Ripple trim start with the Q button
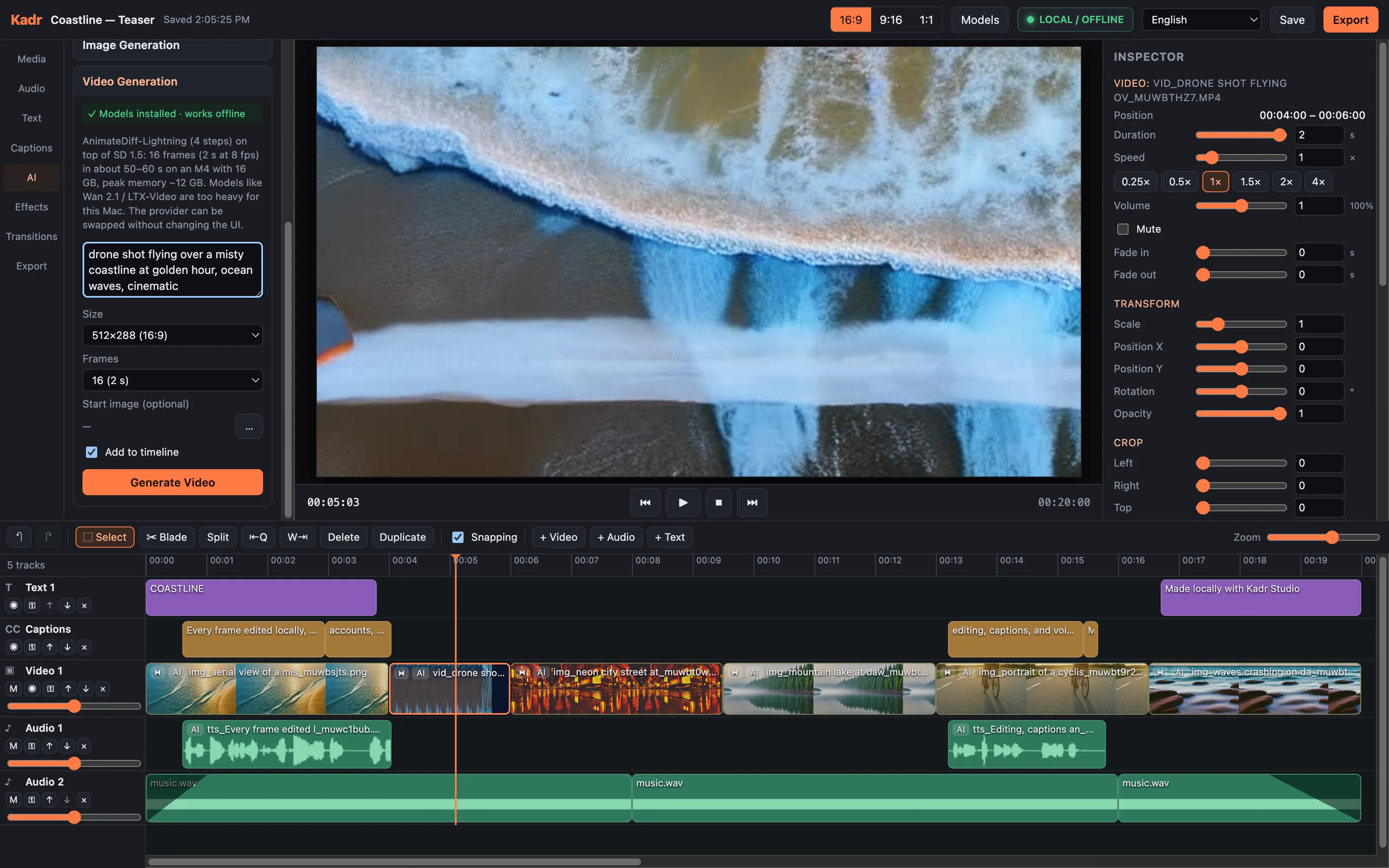 click(x=258, y=537)
